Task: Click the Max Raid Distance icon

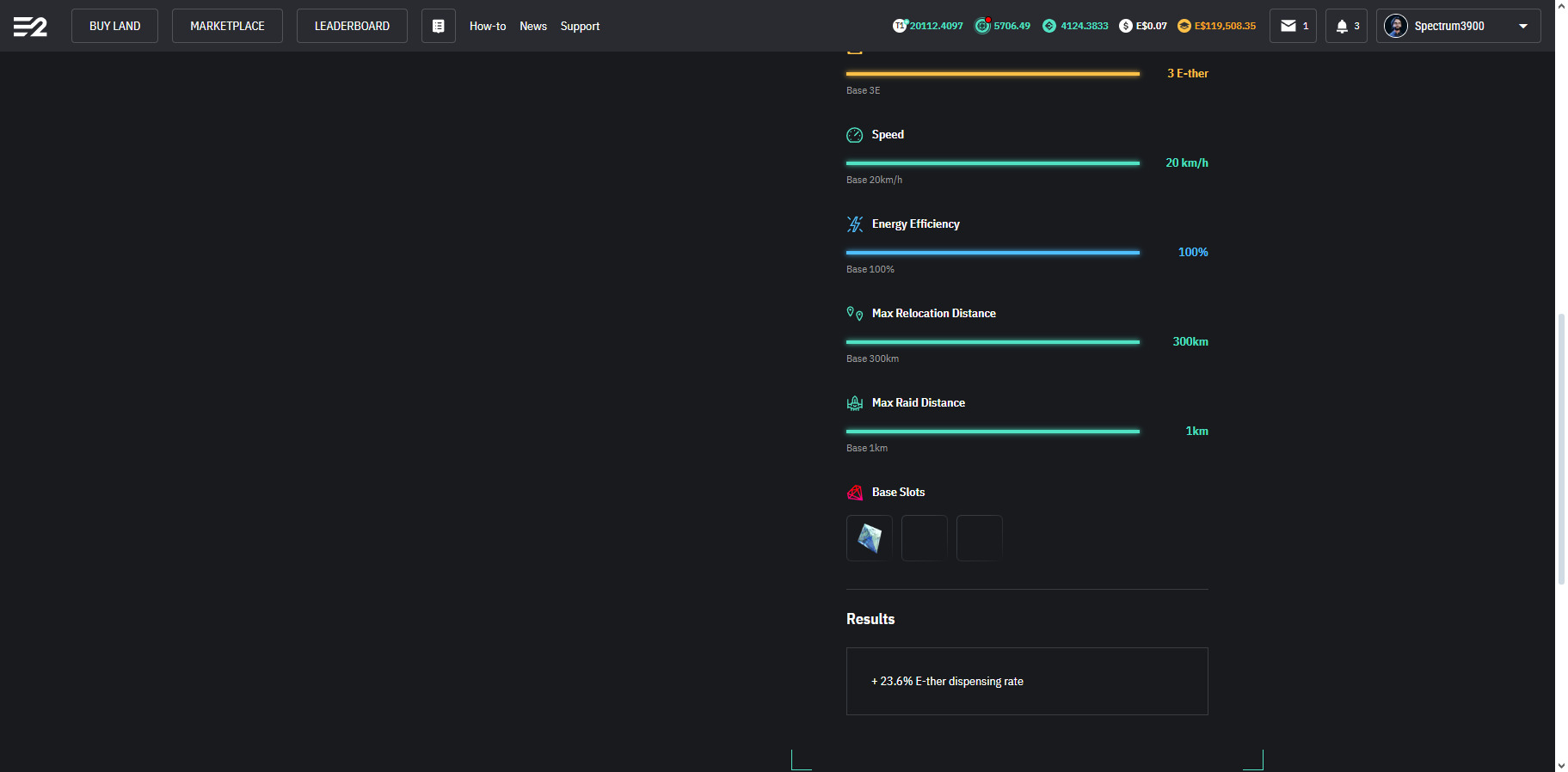Action: [x=854, y=403]
